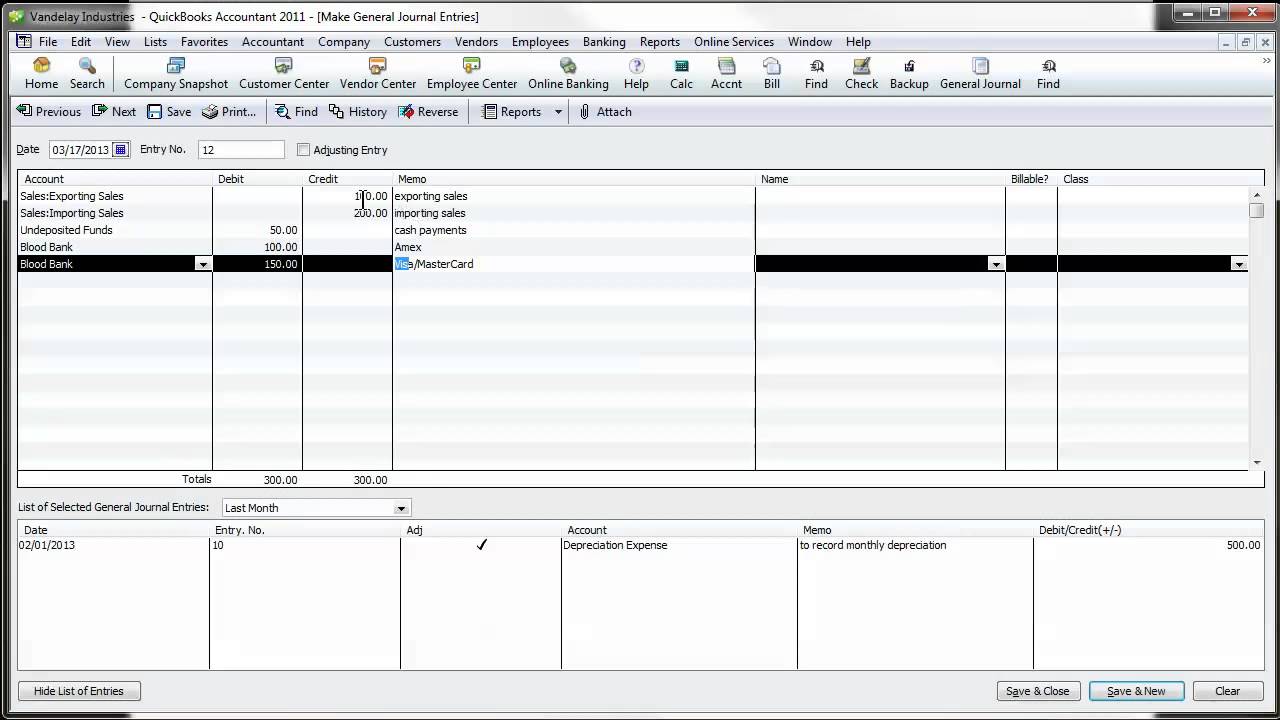Click the Visa/MasterCard memo cell
Image resolution: width=1280 pixels, height=720 pixels.
(574, 264)
